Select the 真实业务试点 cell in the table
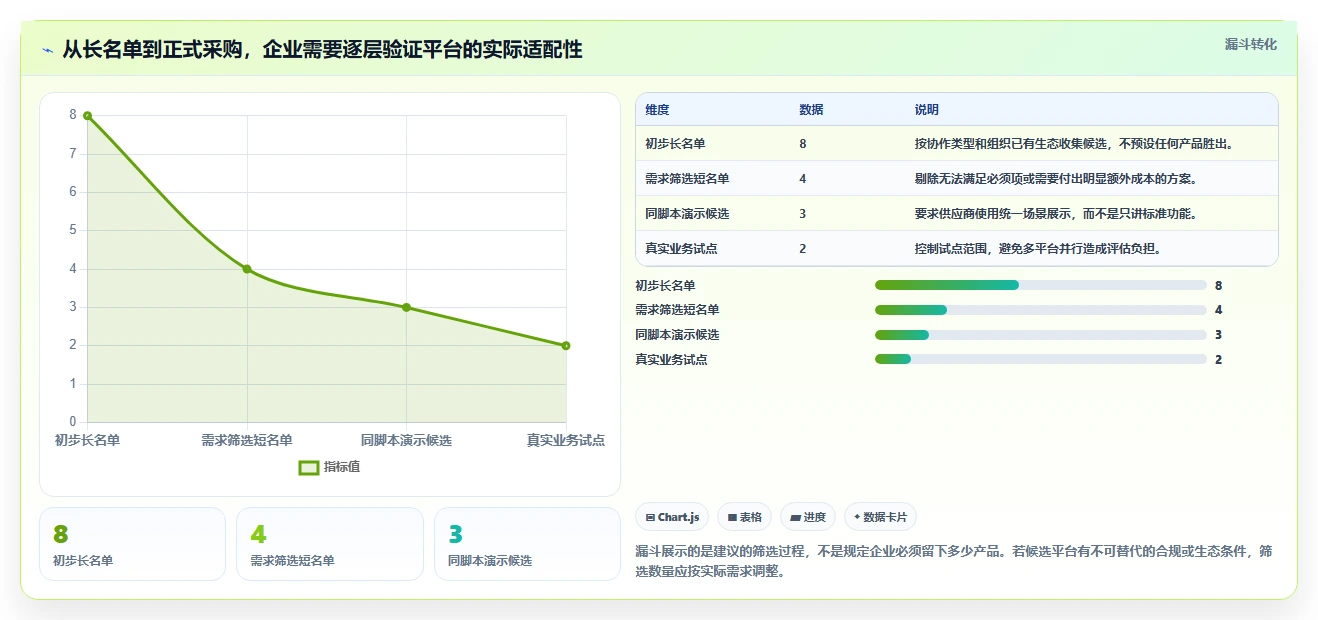Image resolution: width=1318 pixels, height=620 pixels. [681, 249]
